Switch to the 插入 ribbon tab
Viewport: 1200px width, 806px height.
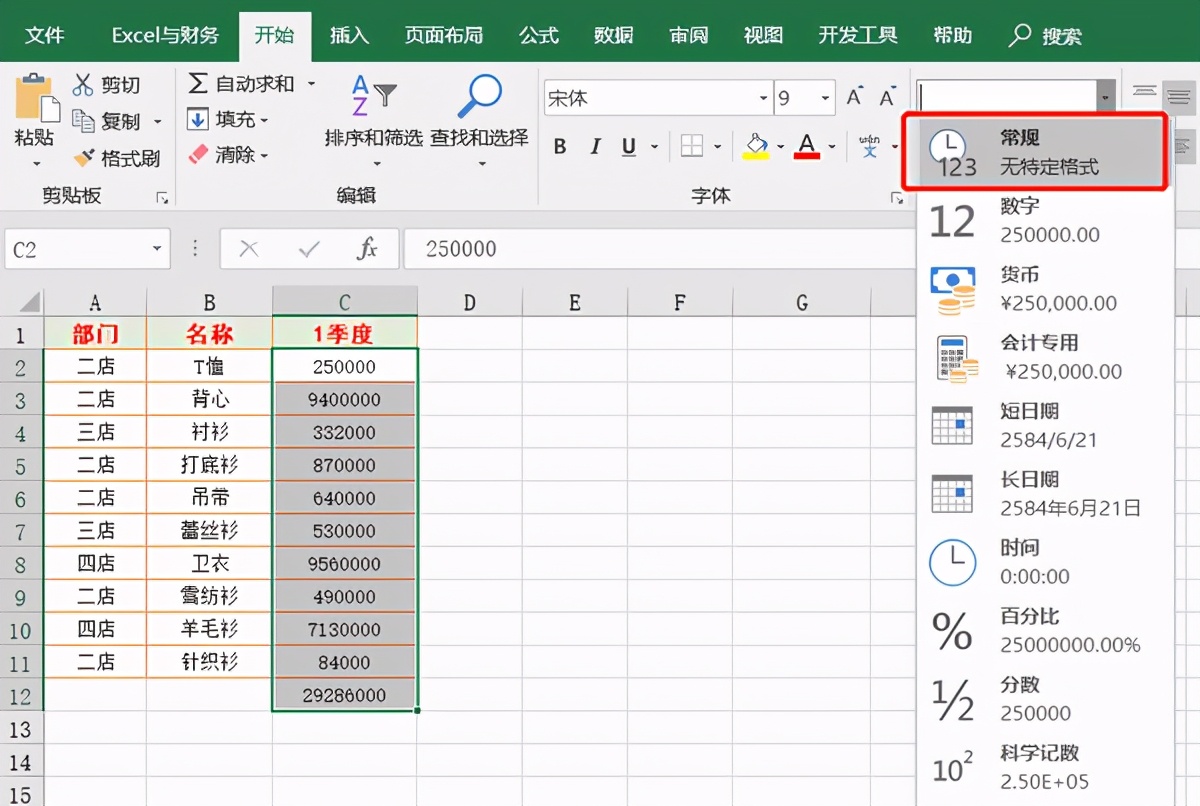(x=348, y=36)
